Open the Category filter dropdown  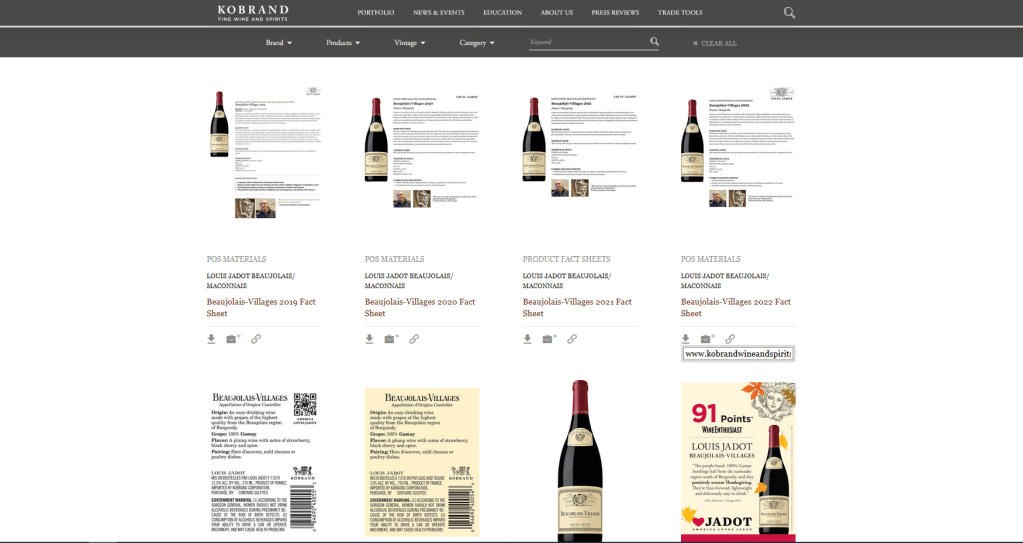477,43
